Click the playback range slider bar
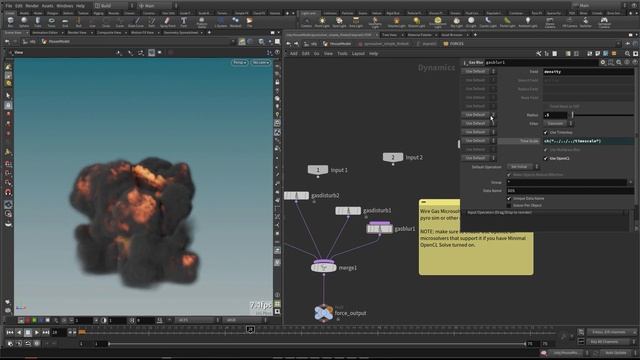Viewport: 640px width, 360px height. point(317,344)
